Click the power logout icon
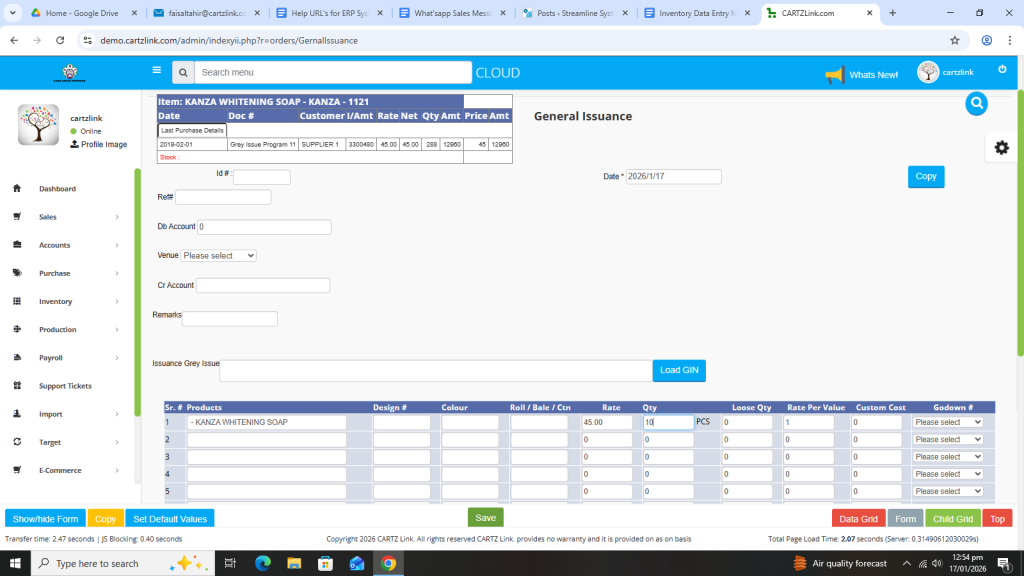Viewport: 1024px width, 576px height. pos(1002,69)
